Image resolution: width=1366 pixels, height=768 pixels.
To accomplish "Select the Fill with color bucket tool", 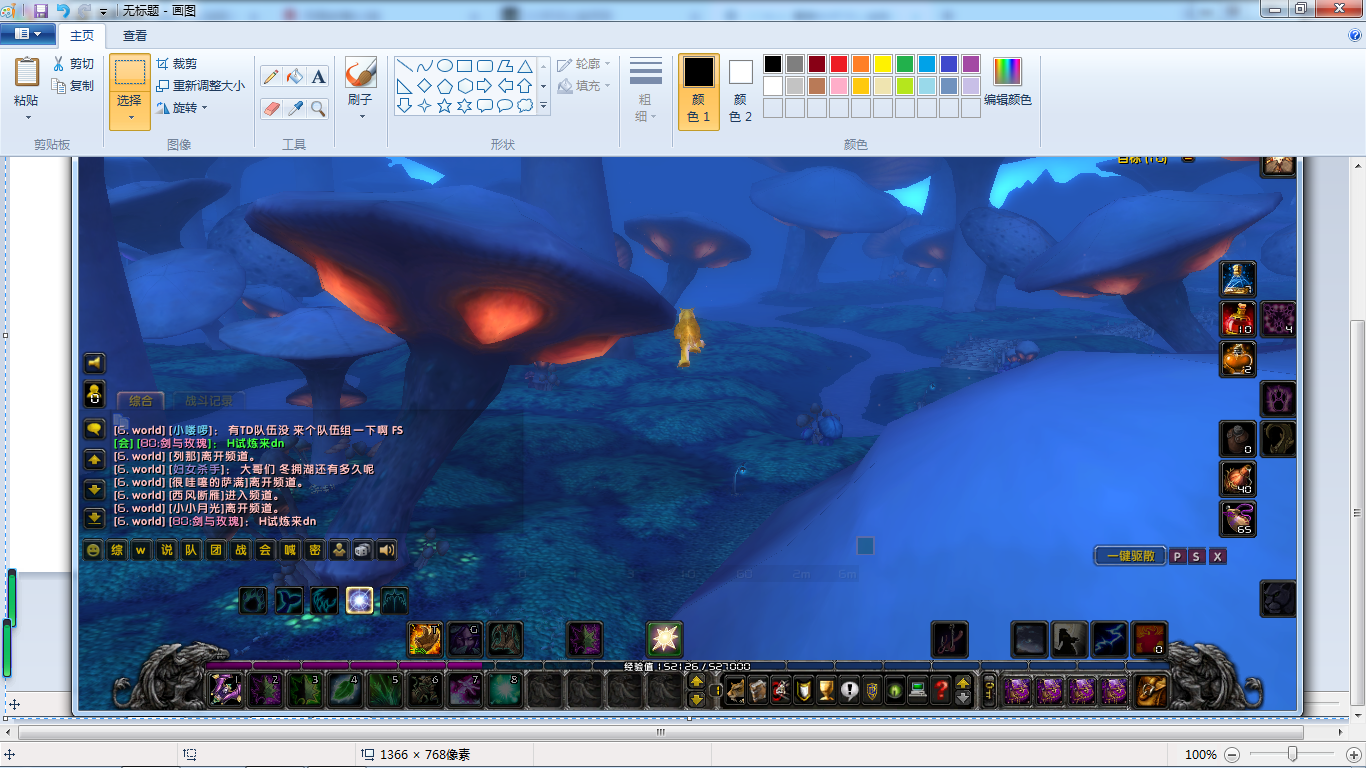I will pos(295,77).
